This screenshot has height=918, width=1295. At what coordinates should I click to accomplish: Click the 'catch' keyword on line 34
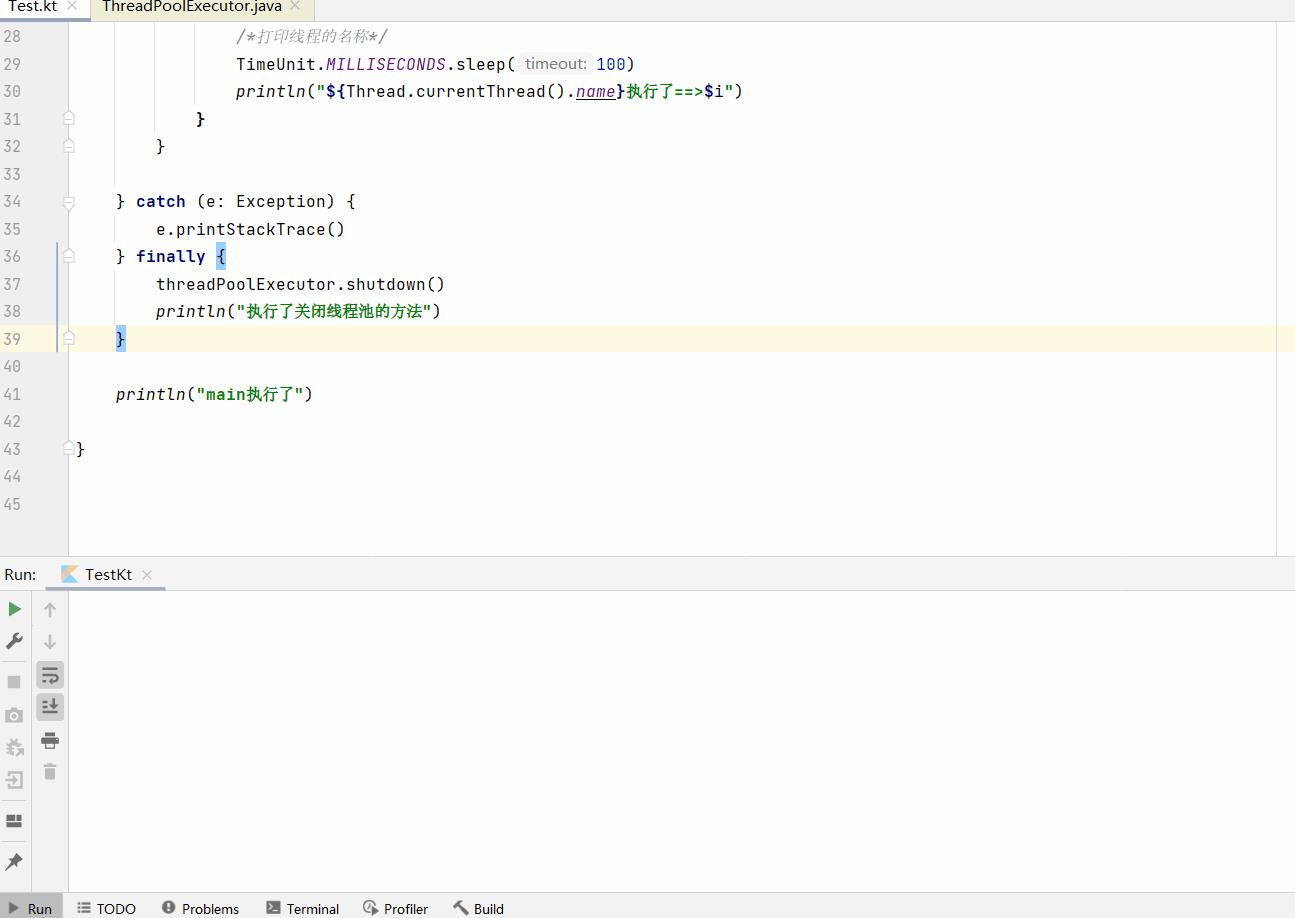click(161, 201)
